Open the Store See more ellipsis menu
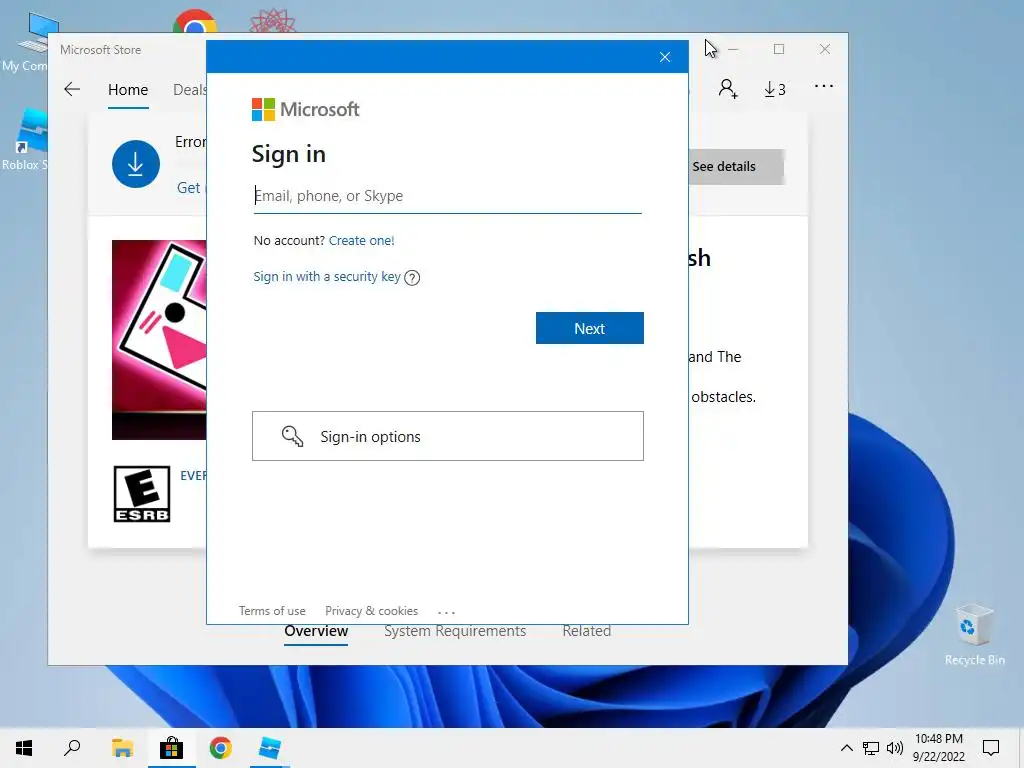This screenshot has width=1024, height=768. pos(824,86)
